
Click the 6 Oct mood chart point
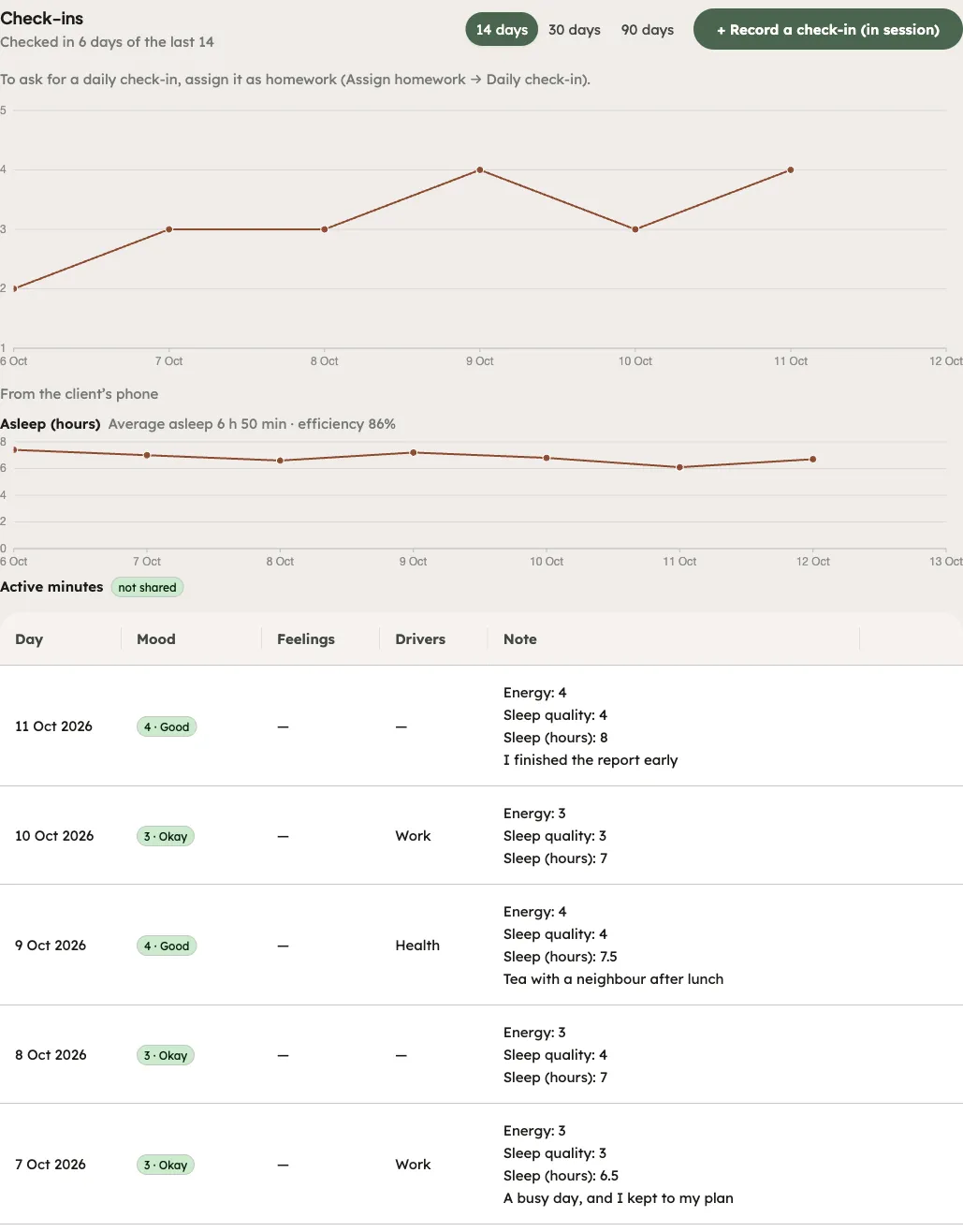(14, 288)
